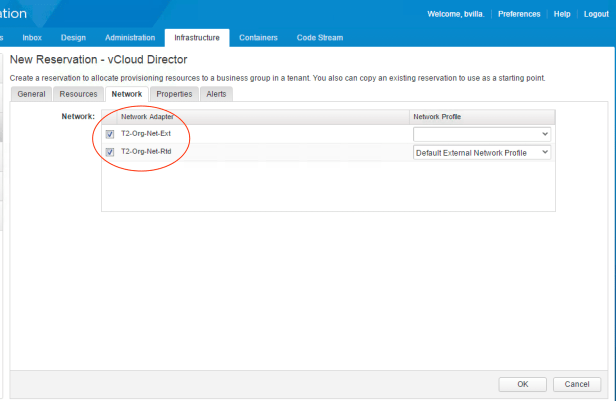
Task: Click the Network Profile column header
Action: click(x=436, y=117)
